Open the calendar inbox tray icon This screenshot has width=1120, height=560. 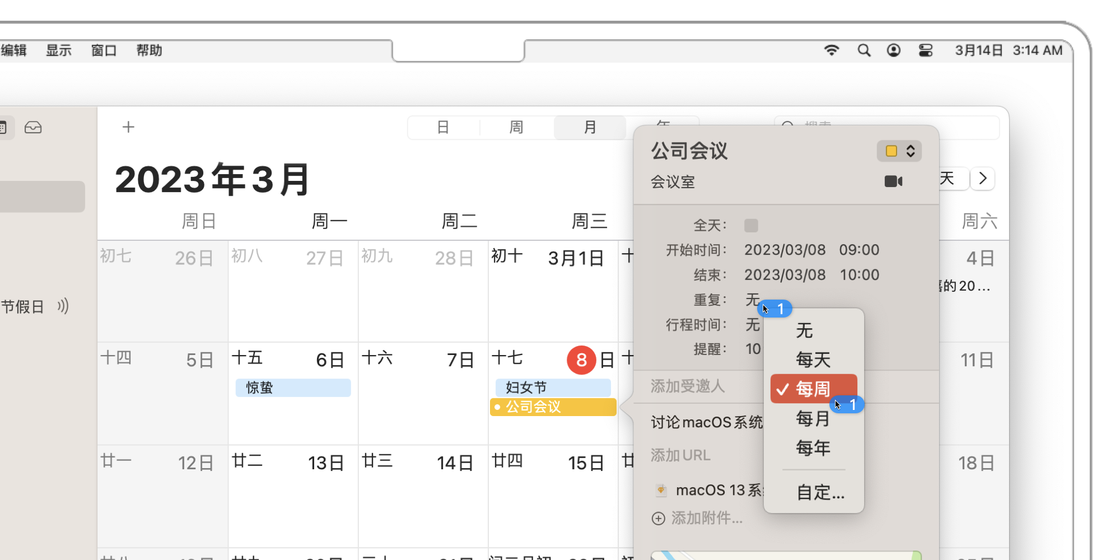click(x=33, y=128)
